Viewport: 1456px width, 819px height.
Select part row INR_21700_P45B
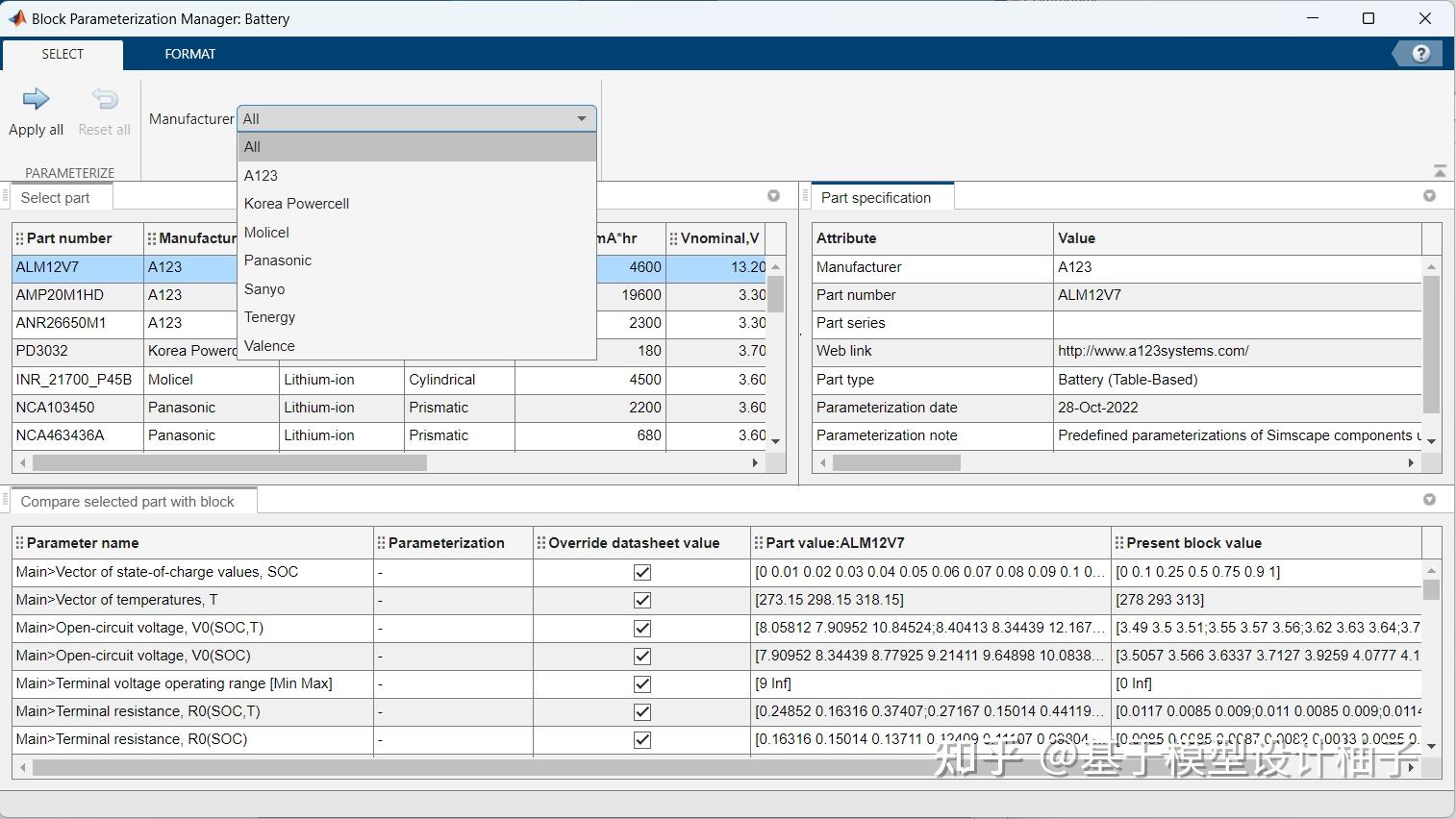[74, 380]
